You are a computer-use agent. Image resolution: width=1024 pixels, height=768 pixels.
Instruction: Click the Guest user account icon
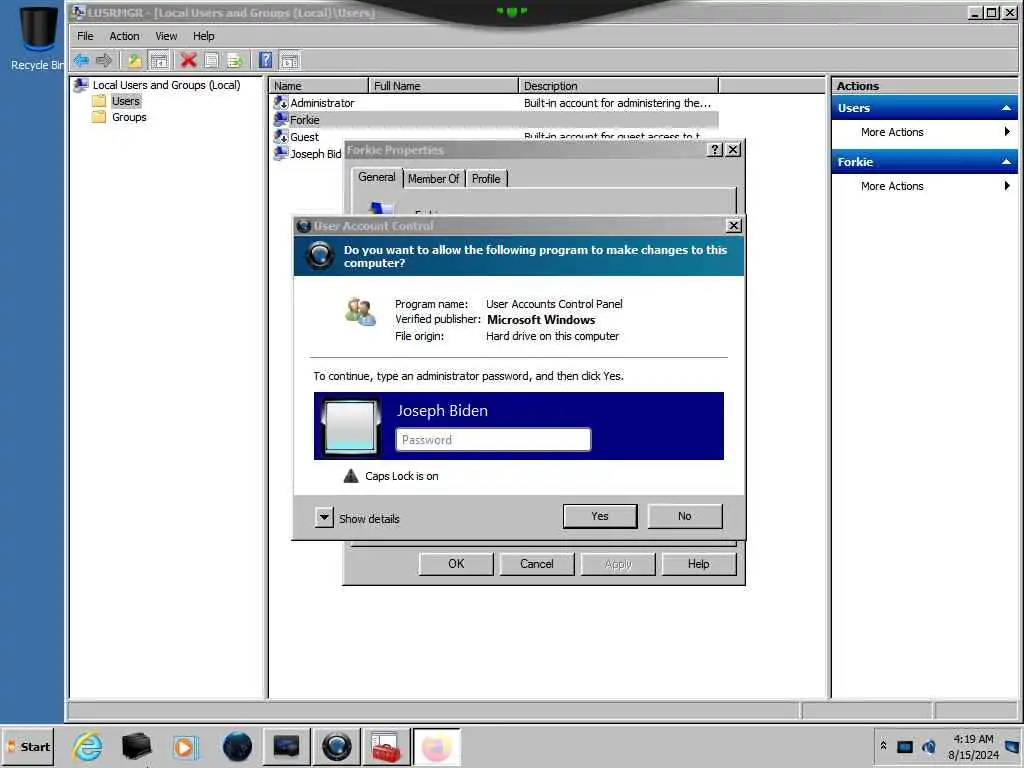click(281, 136)
